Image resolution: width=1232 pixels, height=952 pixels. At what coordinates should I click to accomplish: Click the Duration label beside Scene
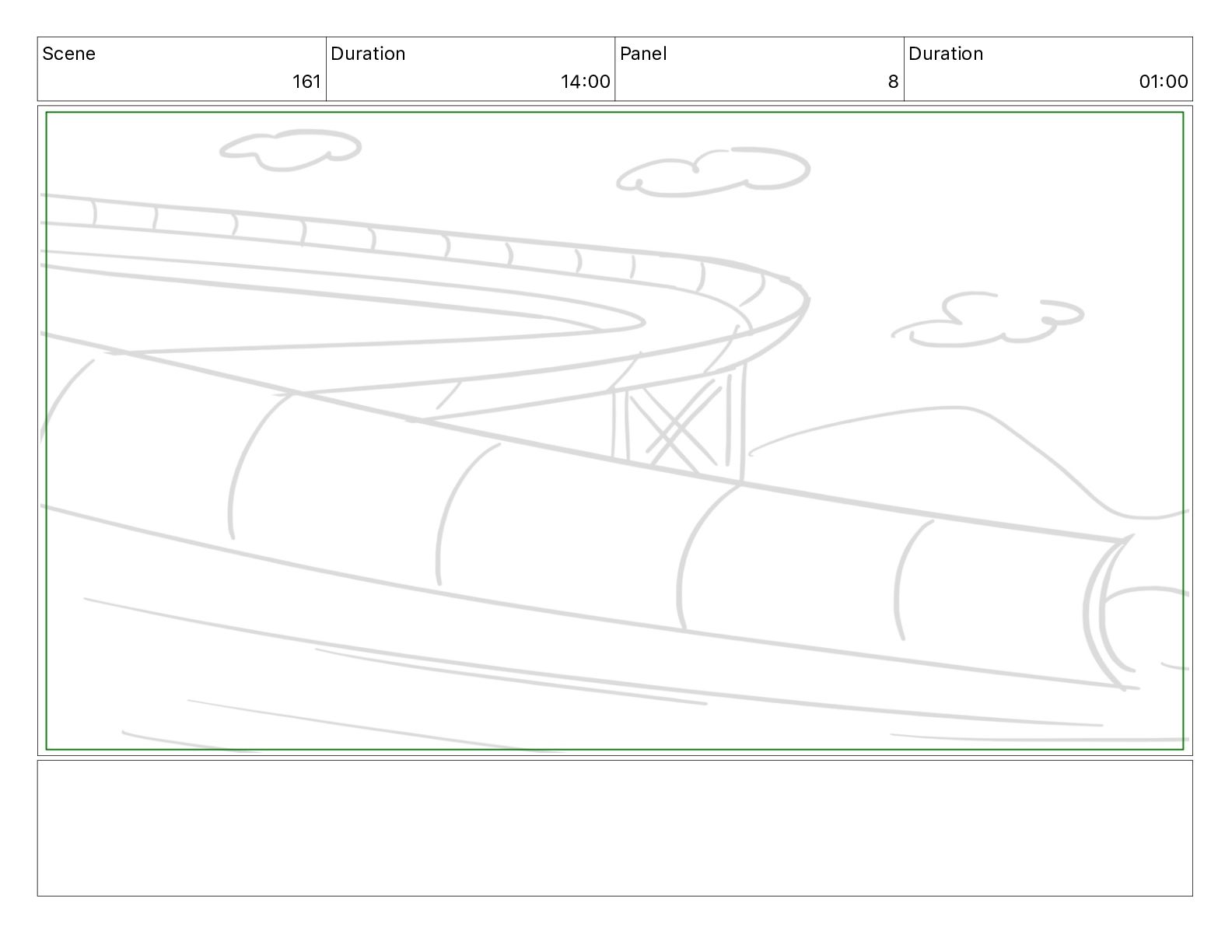pos(368,54)
